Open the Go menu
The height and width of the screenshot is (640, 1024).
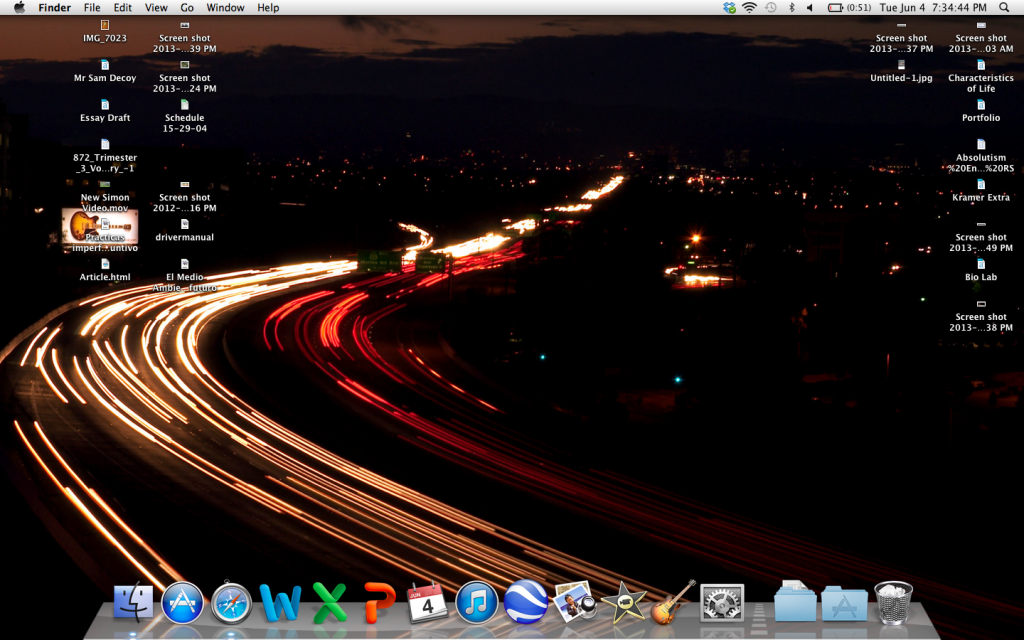pyautogui.click(x=187, y=7)
